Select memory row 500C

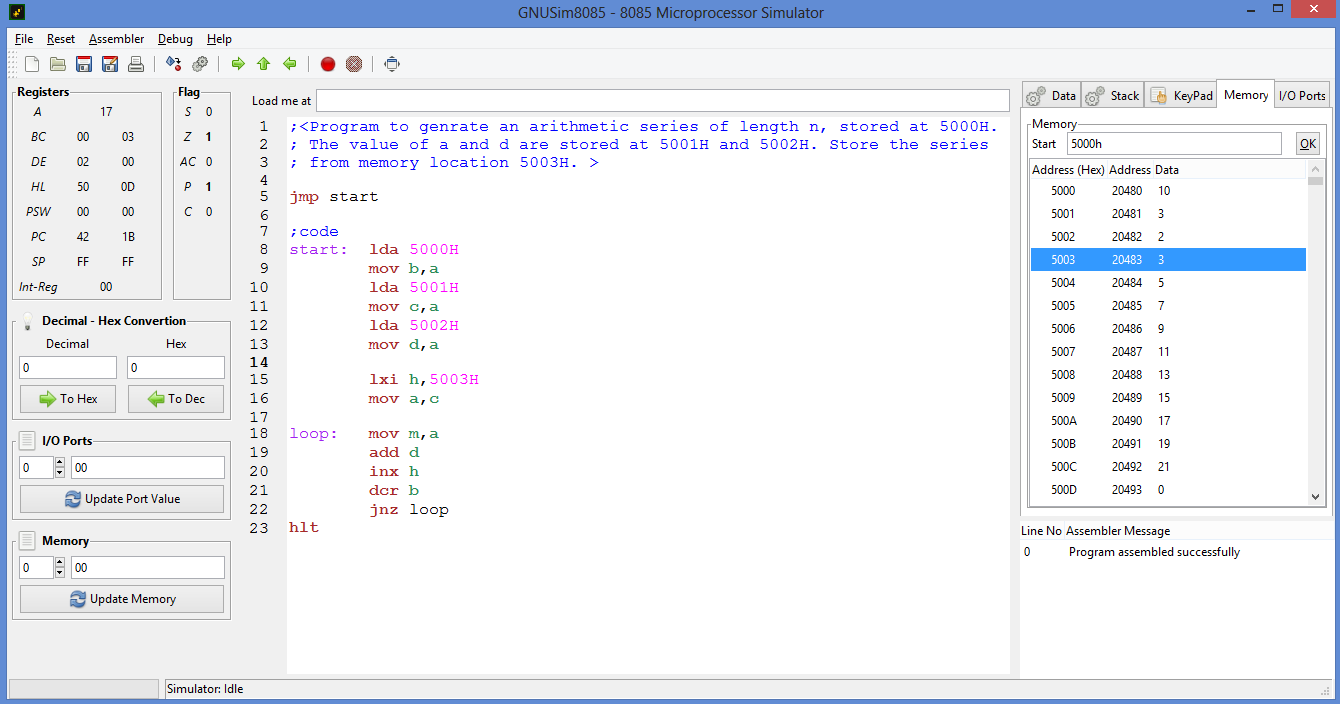tap(1168, 467)
